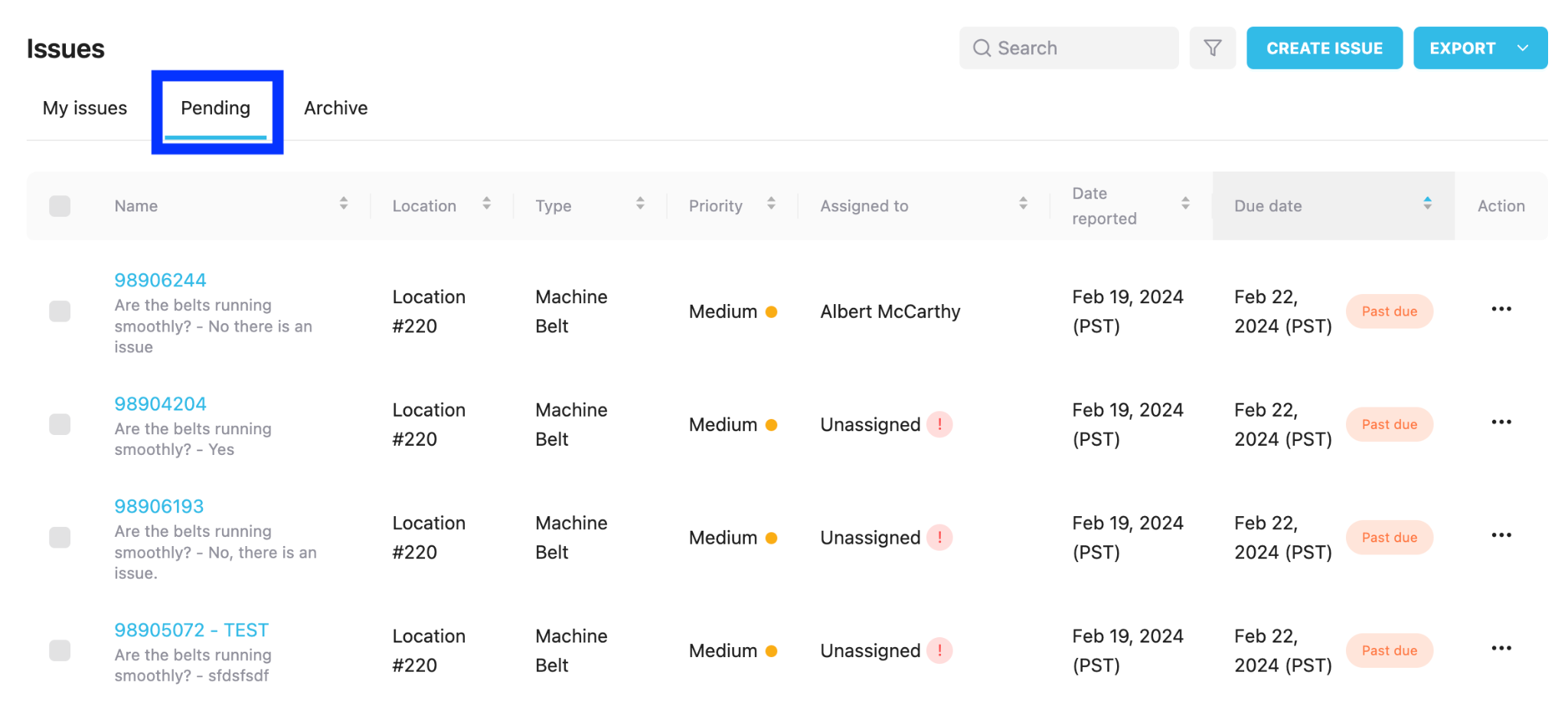Sort by Type column arrows
Image resolution: width=1568 pixels, height=713 pixels.
coord(640,204)
